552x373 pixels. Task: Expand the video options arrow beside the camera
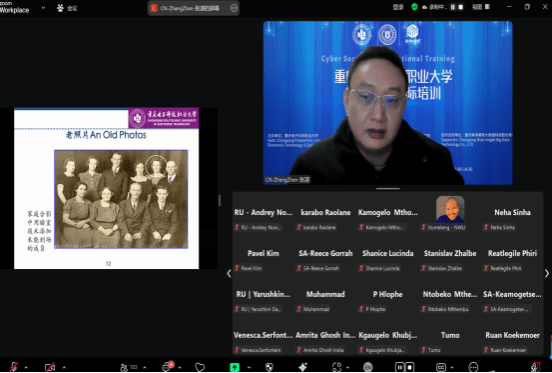(x=64, y=367)
